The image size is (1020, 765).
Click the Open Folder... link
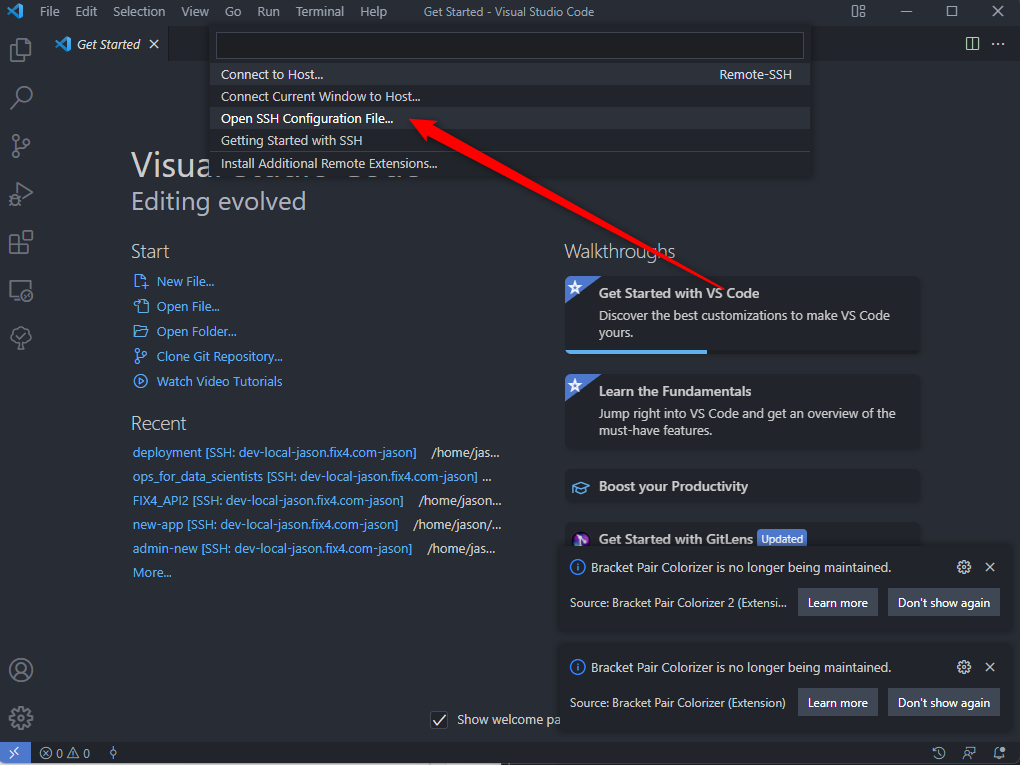[x=196, y=332]
